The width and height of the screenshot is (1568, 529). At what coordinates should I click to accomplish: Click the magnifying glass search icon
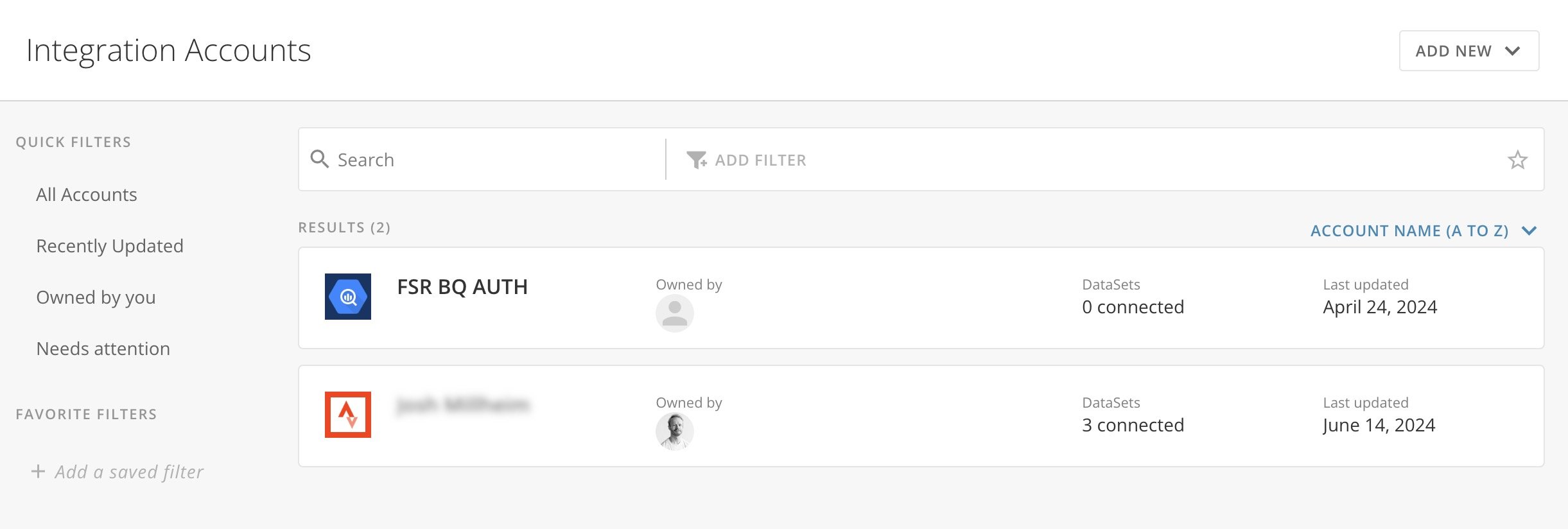tap(319, 159)
